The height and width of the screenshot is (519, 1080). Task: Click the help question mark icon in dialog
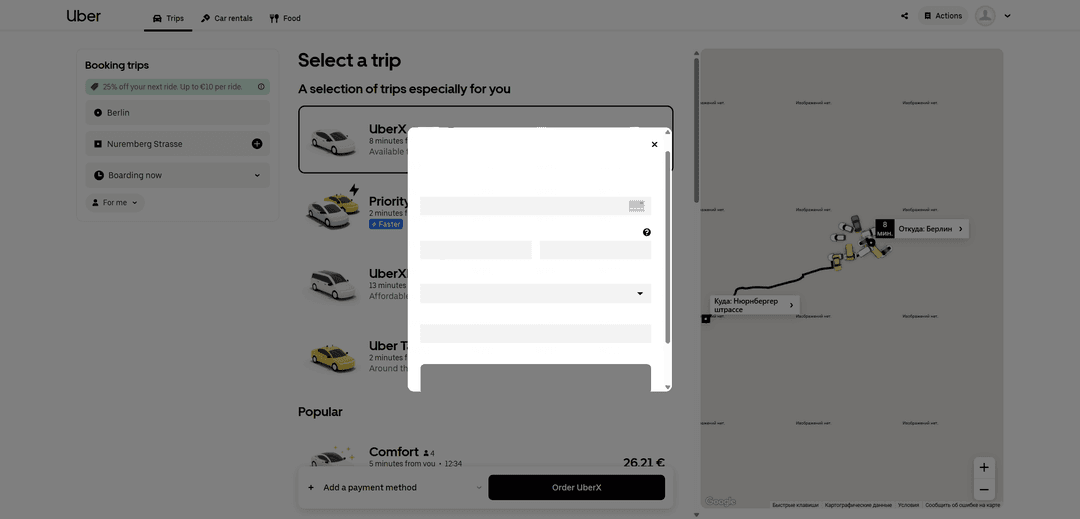[647, 232]
